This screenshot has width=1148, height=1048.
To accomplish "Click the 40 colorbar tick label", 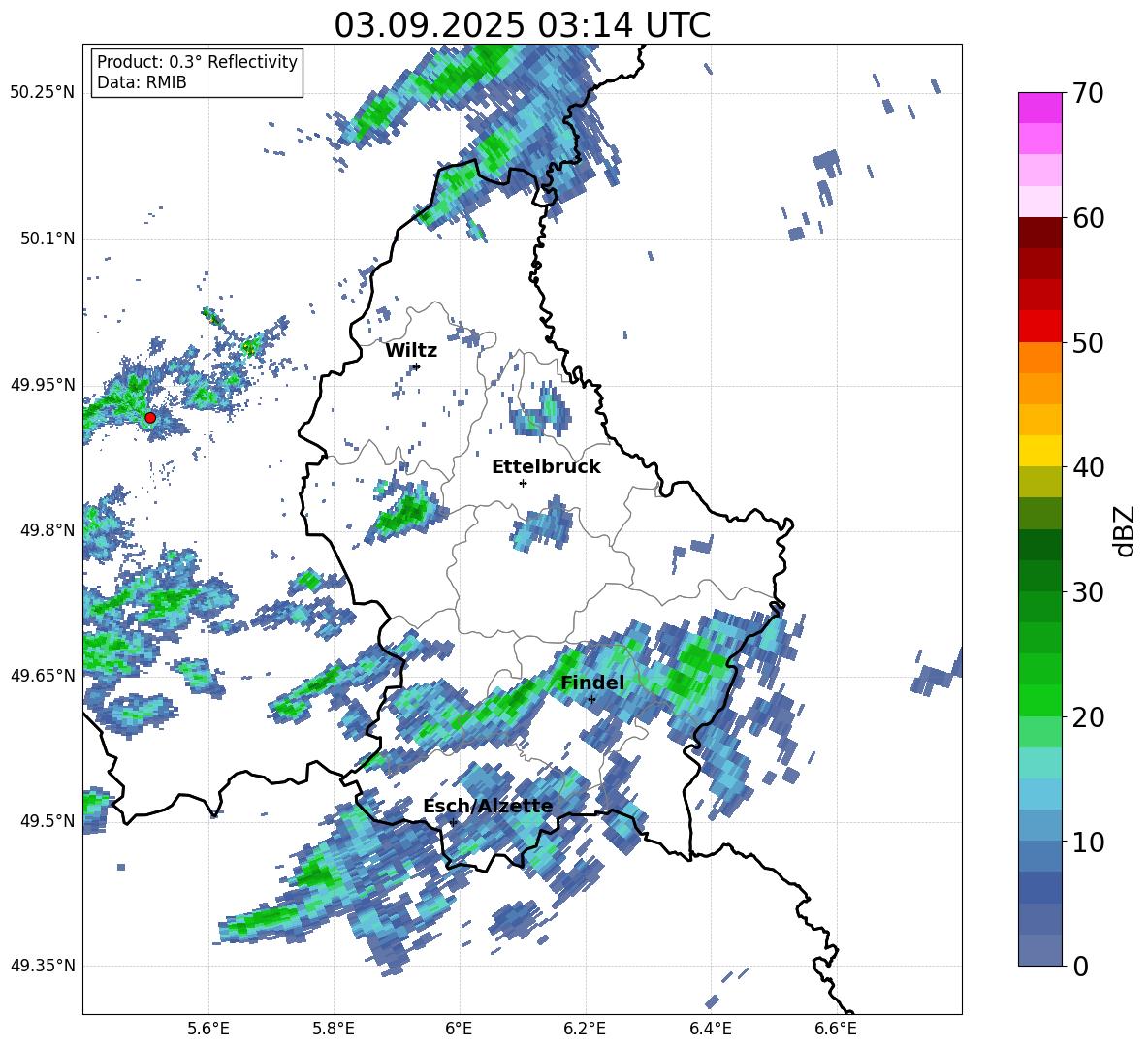I will tap(1088, 467).
